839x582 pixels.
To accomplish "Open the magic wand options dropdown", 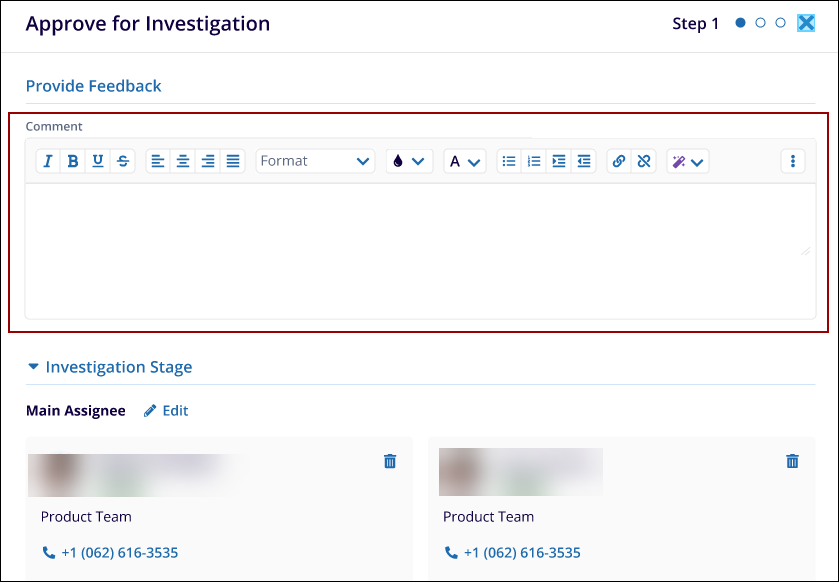I will coord(688,161).
